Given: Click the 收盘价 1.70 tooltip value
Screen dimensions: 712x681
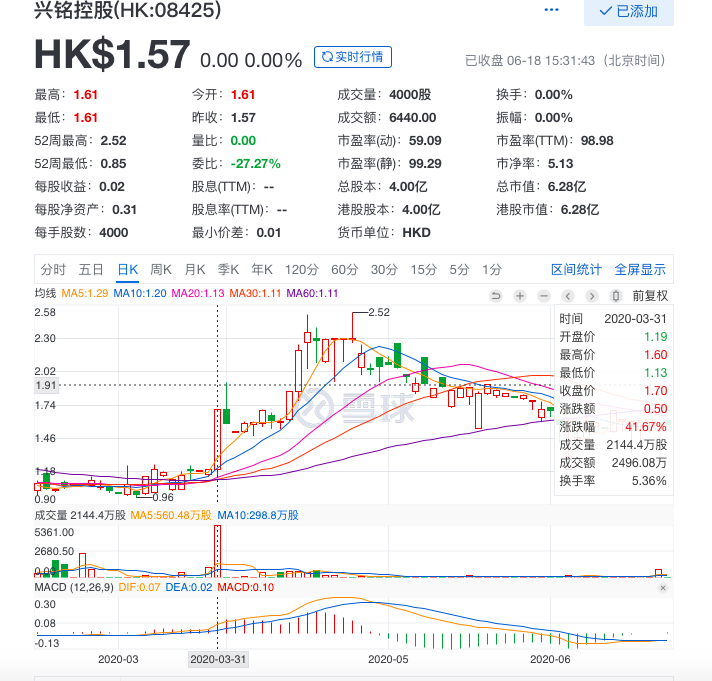Looking at the screenshot, I should [x=655, y=390].
